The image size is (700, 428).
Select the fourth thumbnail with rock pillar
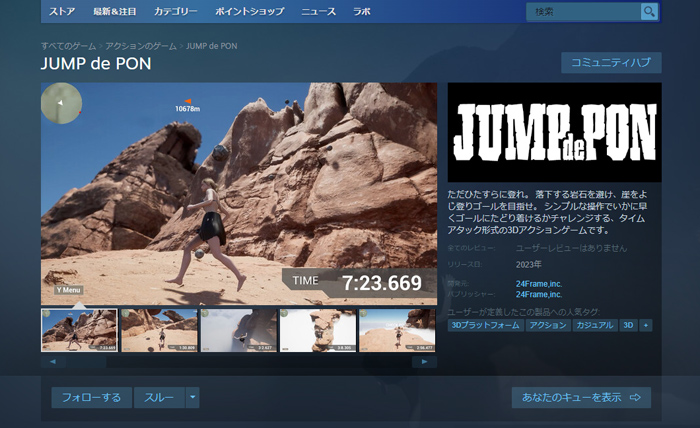click(318, 330)
